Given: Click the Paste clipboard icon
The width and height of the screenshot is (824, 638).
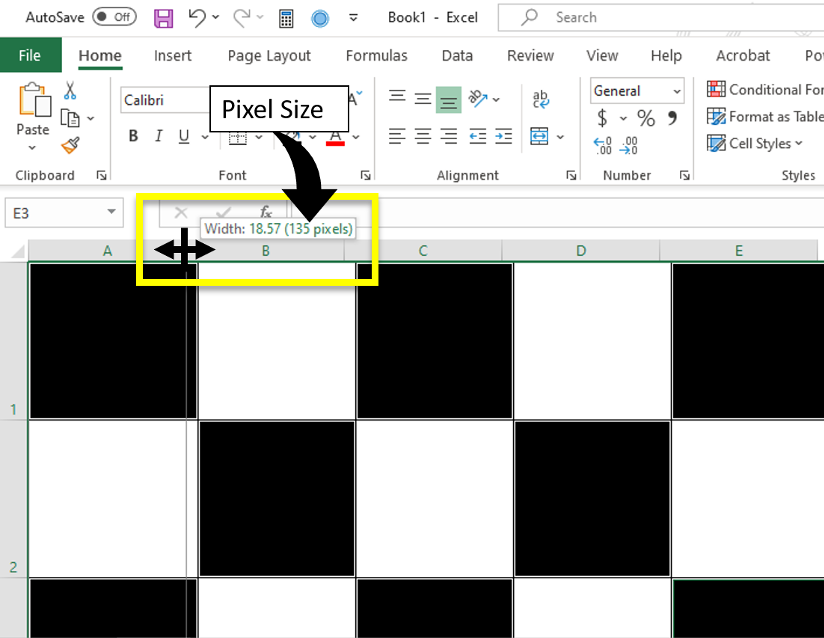Looking at the screenshot, I should coord(35,99).
